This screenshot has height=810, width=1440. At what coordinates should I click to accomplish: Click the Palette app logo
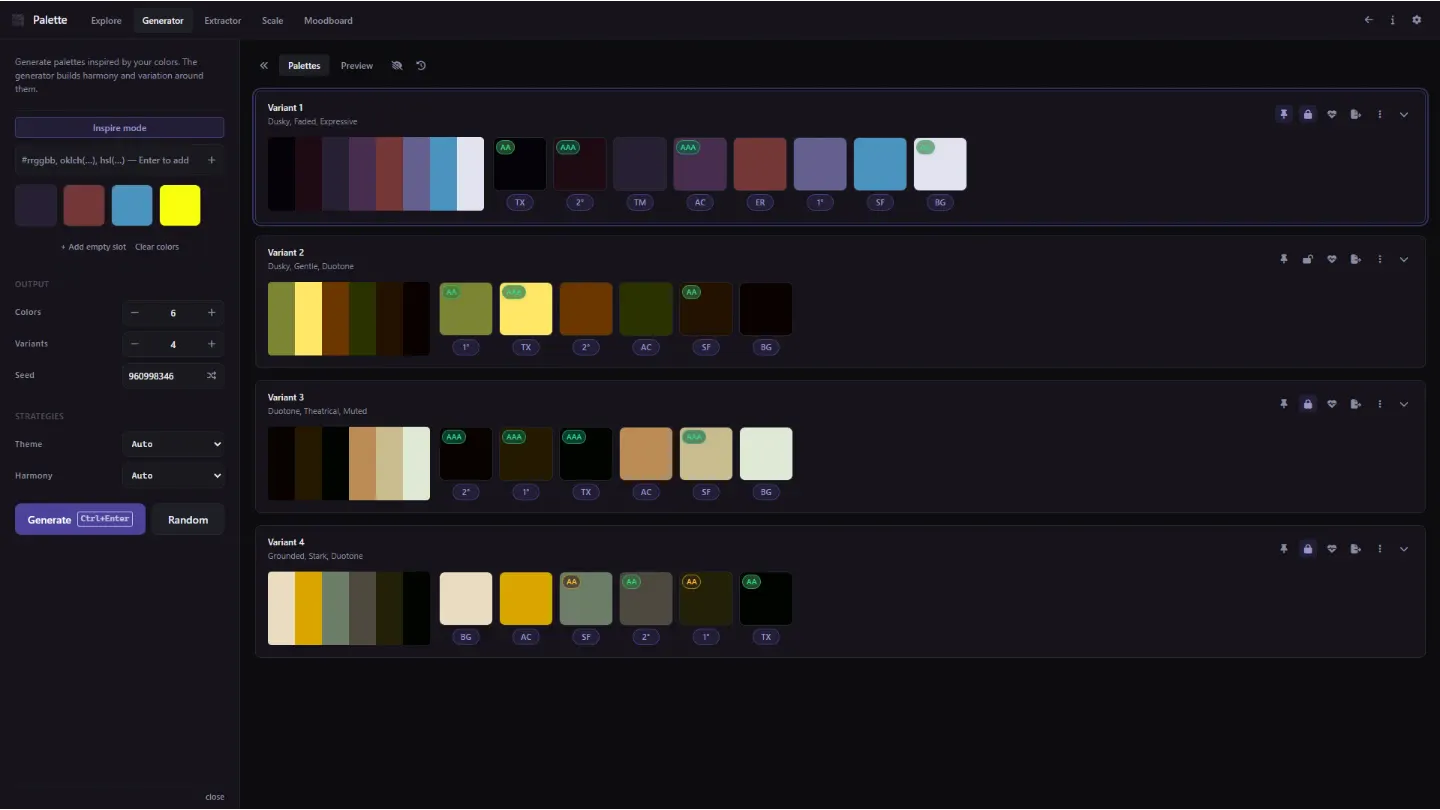click(18, 20)
